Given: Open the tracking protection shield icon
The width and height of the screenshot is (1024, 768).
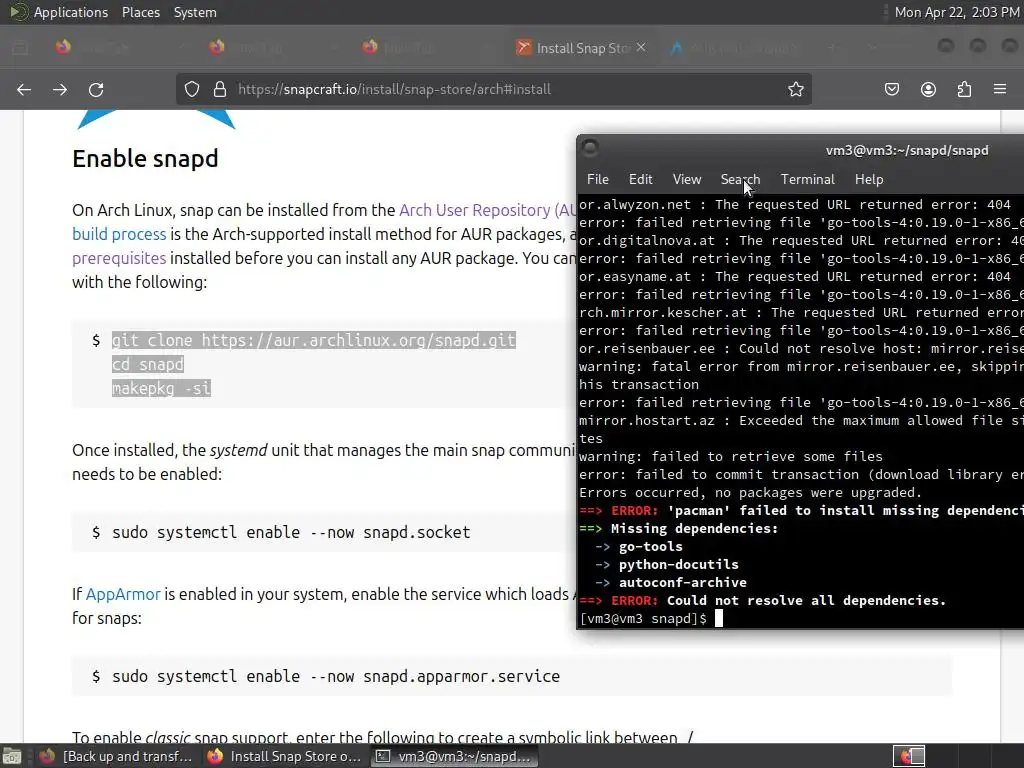Looking at the screenshot, I should (191, 89).
